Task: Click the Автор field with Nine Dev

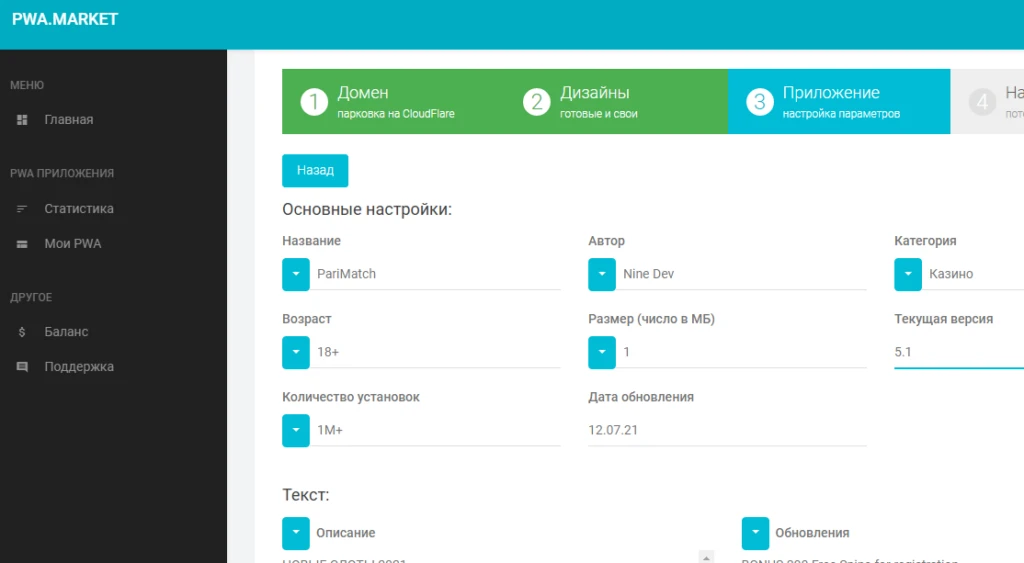Action: pyautogui.click(x=741, y=274)
